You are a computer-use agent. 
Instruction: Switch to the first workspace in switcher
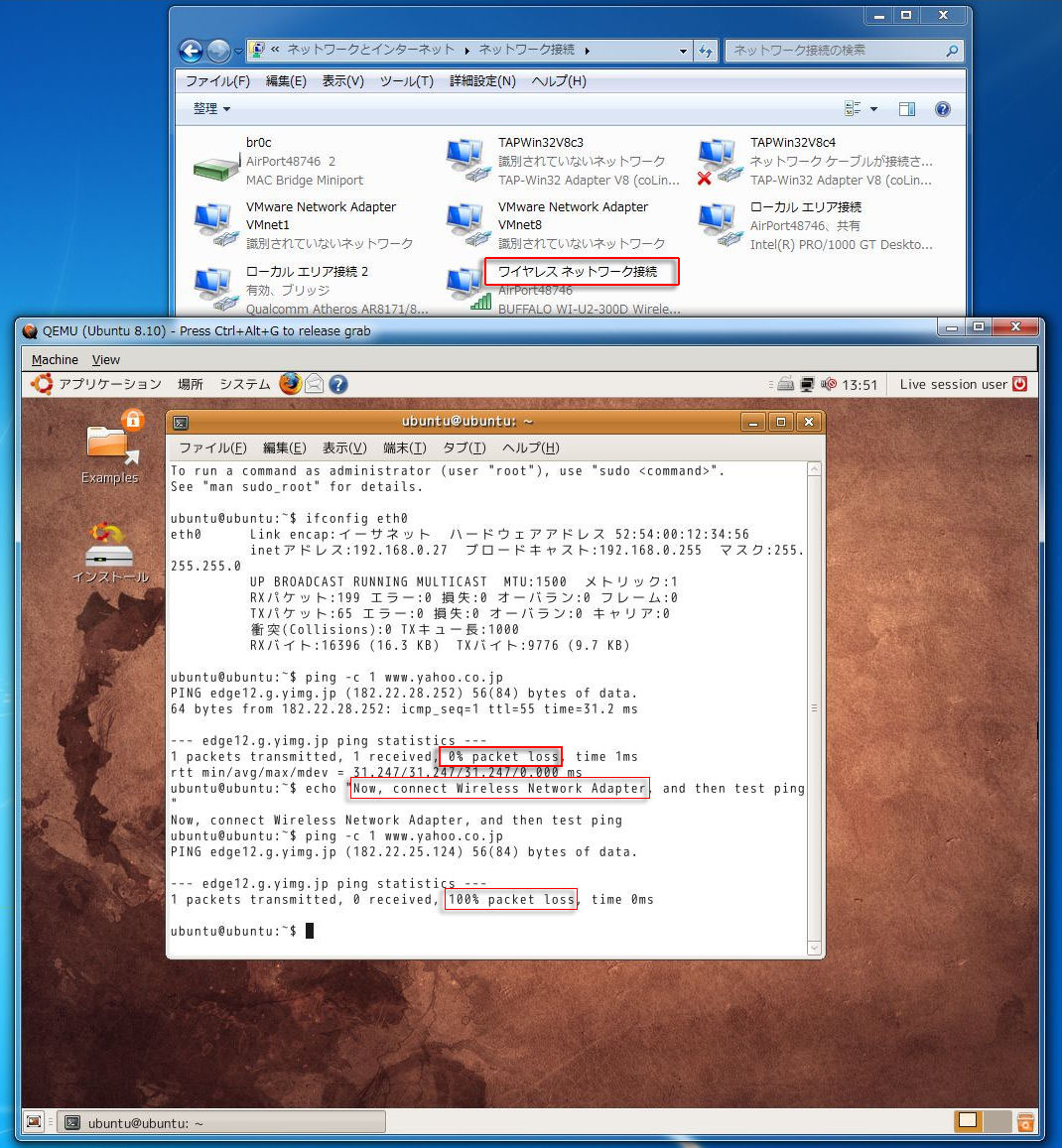[x=969, y=1121]
